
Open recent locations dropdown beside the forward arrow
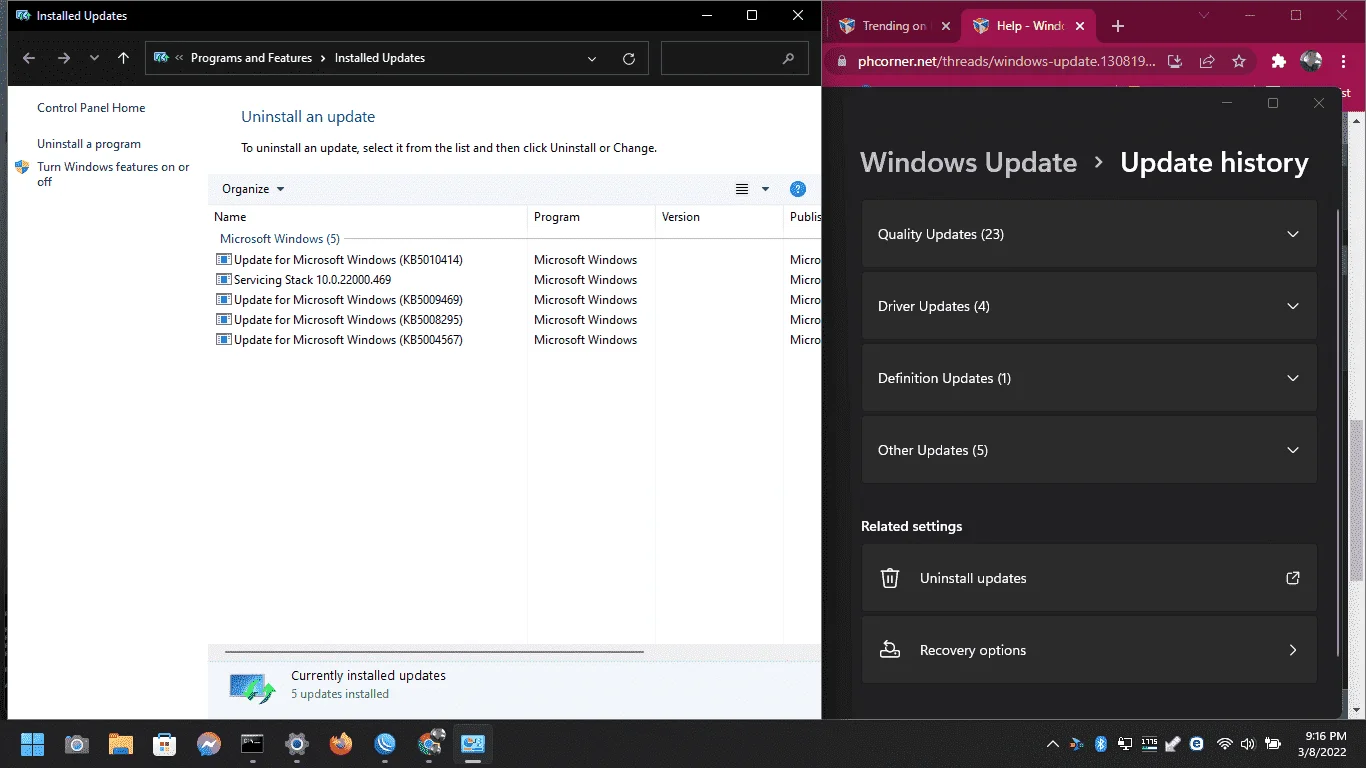point(94,58)
